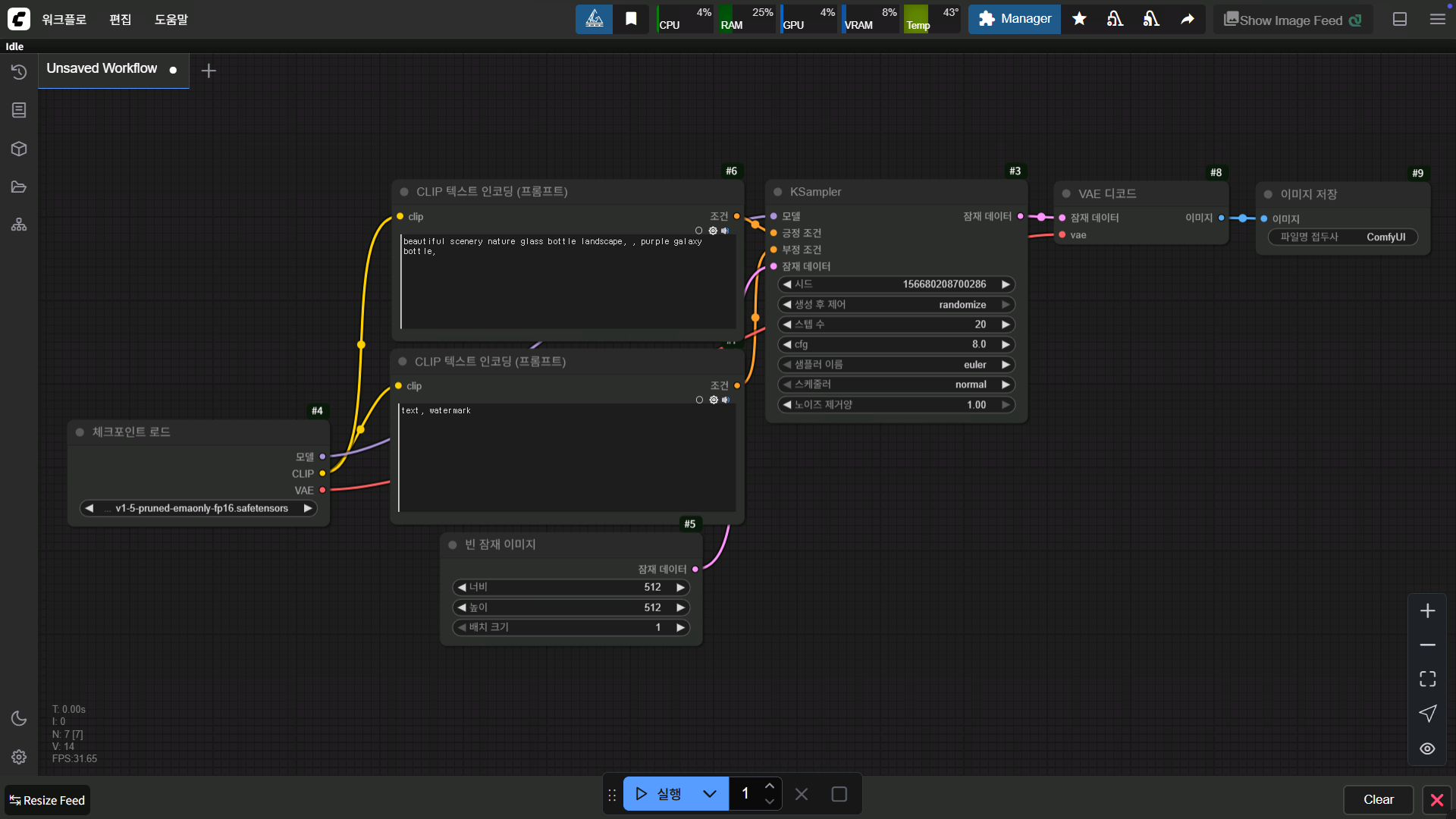Image resolution: width=1456 pixels, height=819 pixels.
Task: Open the queue history sidebar icon
Action: coord(19,72)
